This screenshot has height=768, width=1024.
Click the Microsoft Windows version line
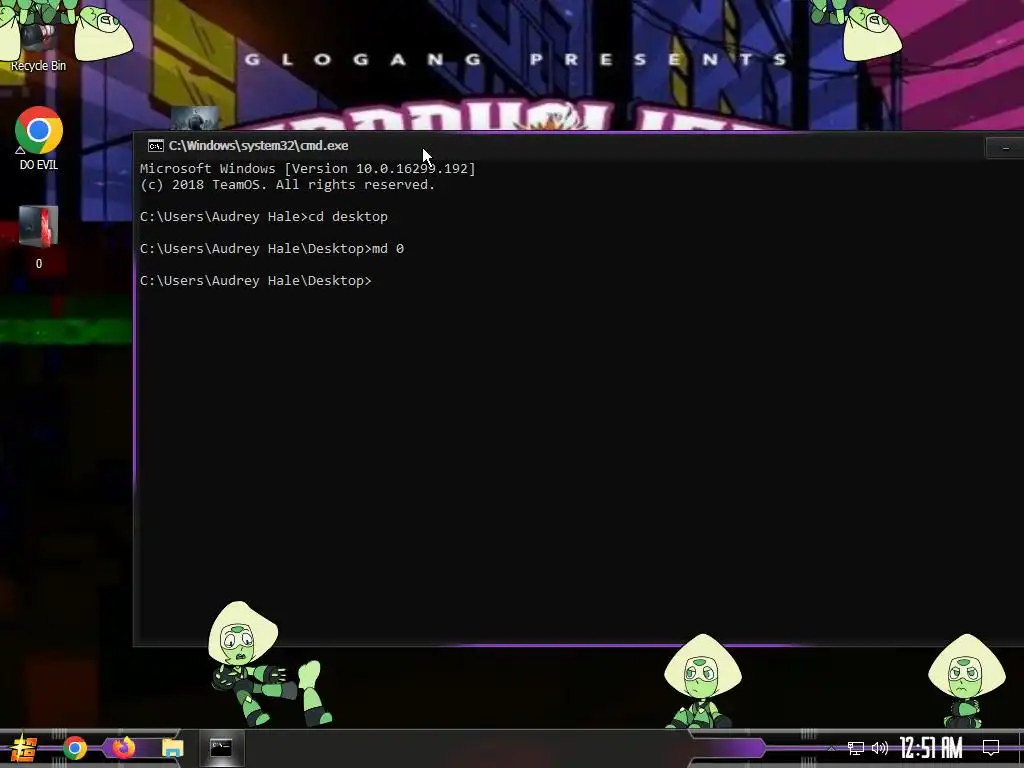coord(308,168)
